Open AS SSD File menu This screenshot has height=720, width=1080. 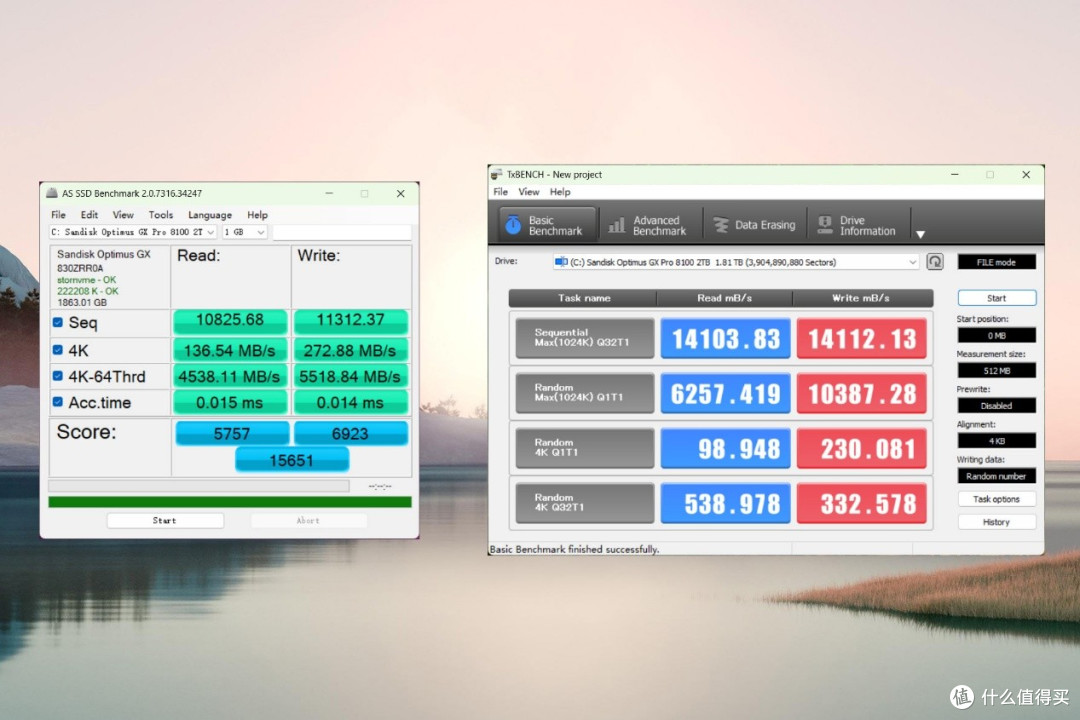point(59,215)
